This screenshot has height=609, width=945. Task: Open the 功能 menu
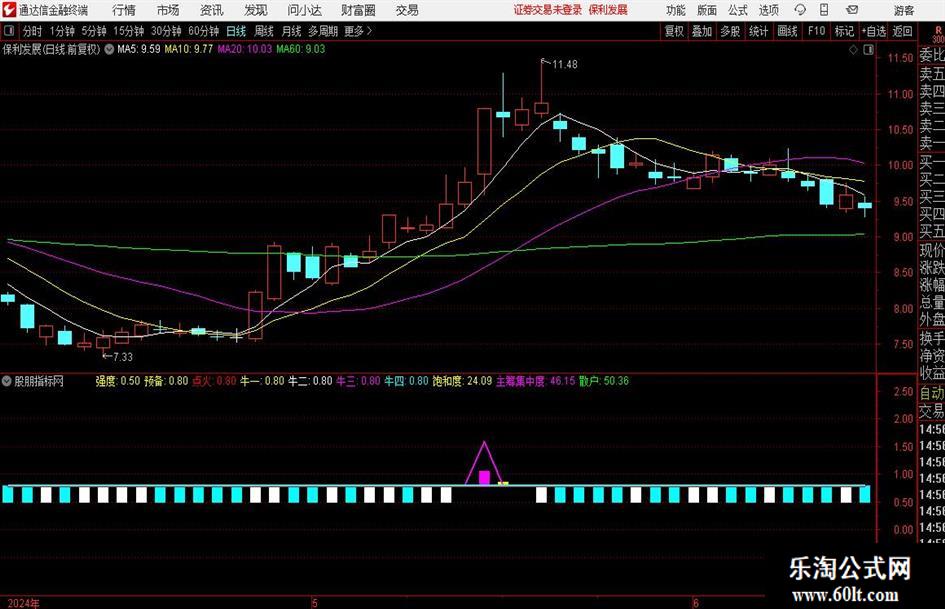coord(676,10)
